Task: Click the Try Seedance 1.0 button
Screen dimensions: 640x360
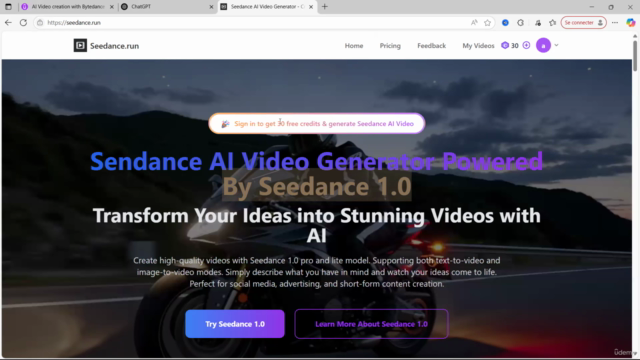Action: pyautogui.click(x=235, y=324)
